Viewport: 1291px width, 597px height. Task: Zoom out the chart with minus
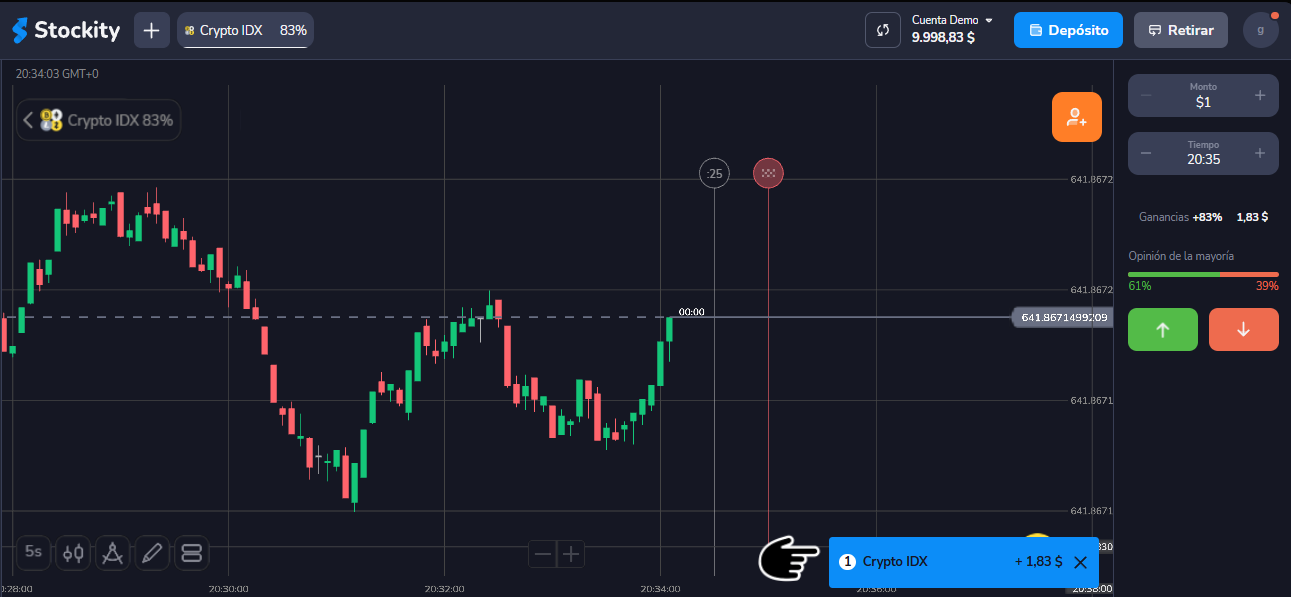click(x=543, y=553)
